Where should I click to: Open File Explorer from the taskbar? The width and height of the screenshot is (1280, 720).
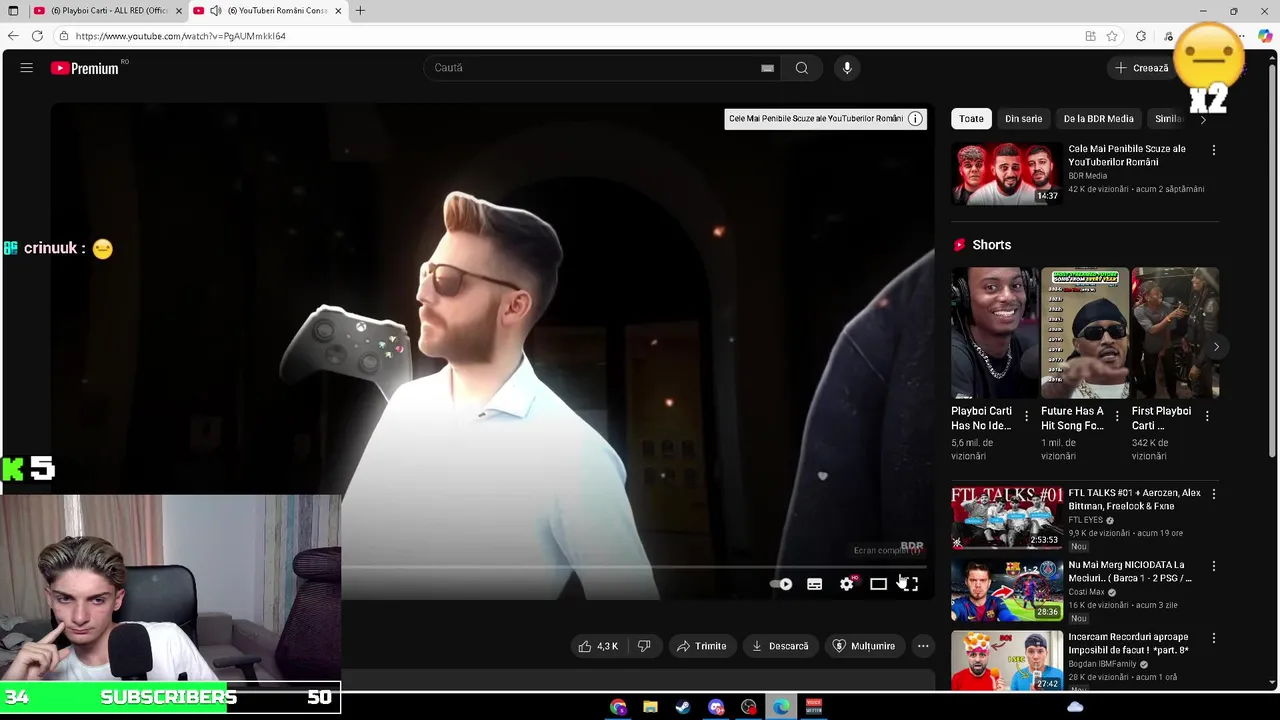(x=650, y=707)
